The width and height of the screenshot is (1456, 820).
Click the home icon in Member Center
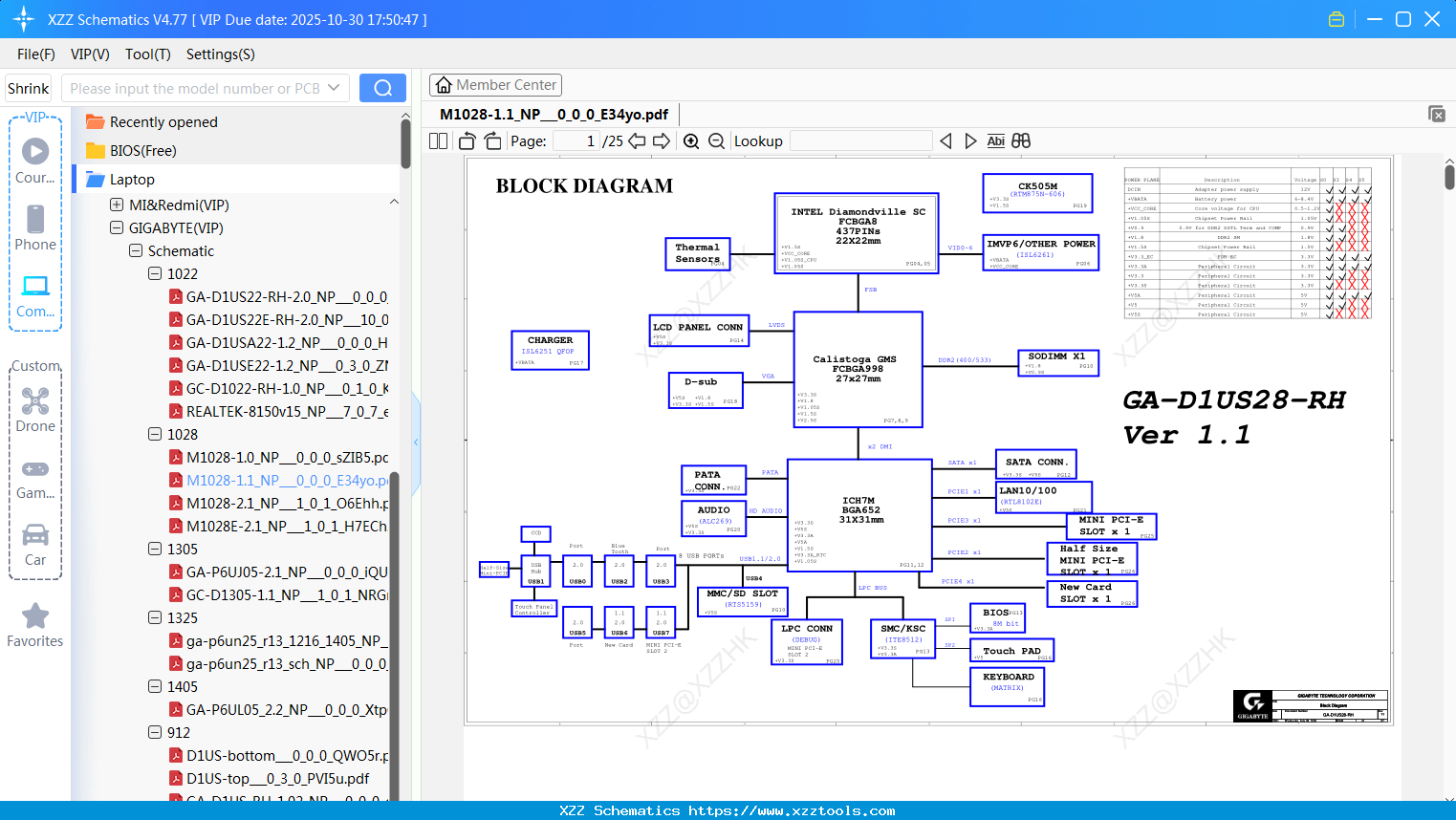click(x=444, y=85)
